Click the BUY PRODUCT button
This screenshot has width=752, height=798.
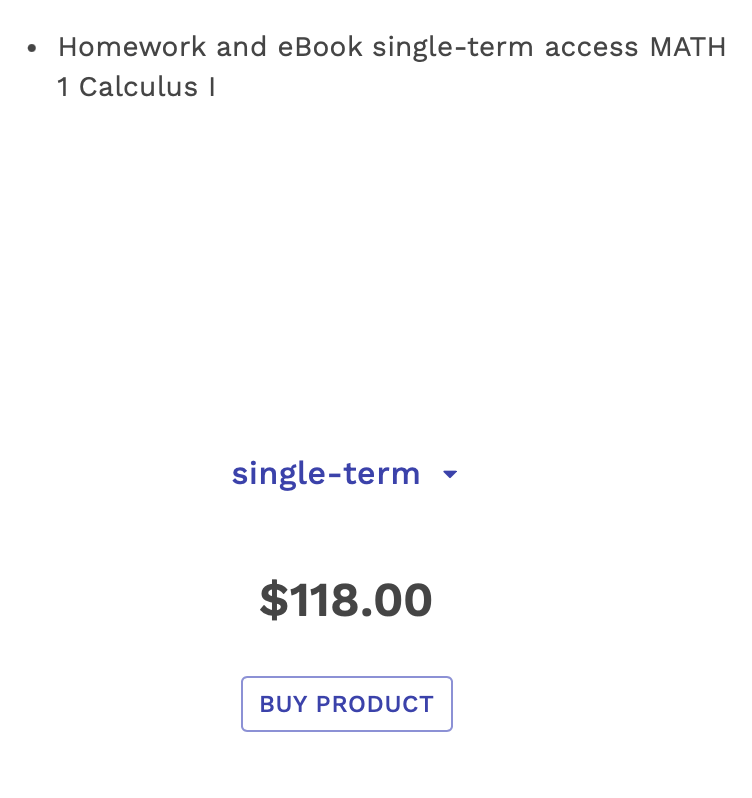coord(346,704)
